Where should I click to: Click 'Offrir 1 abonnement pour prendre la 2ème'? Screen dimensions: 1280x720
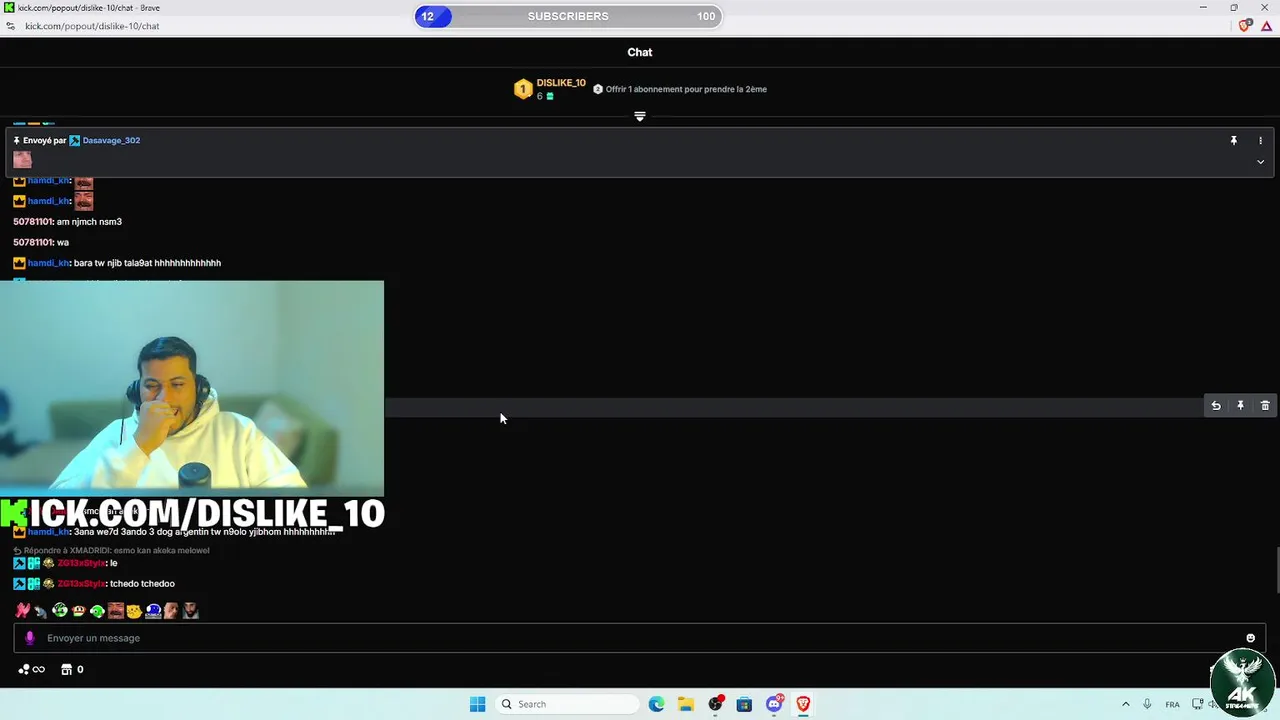[x=686, y=89]
